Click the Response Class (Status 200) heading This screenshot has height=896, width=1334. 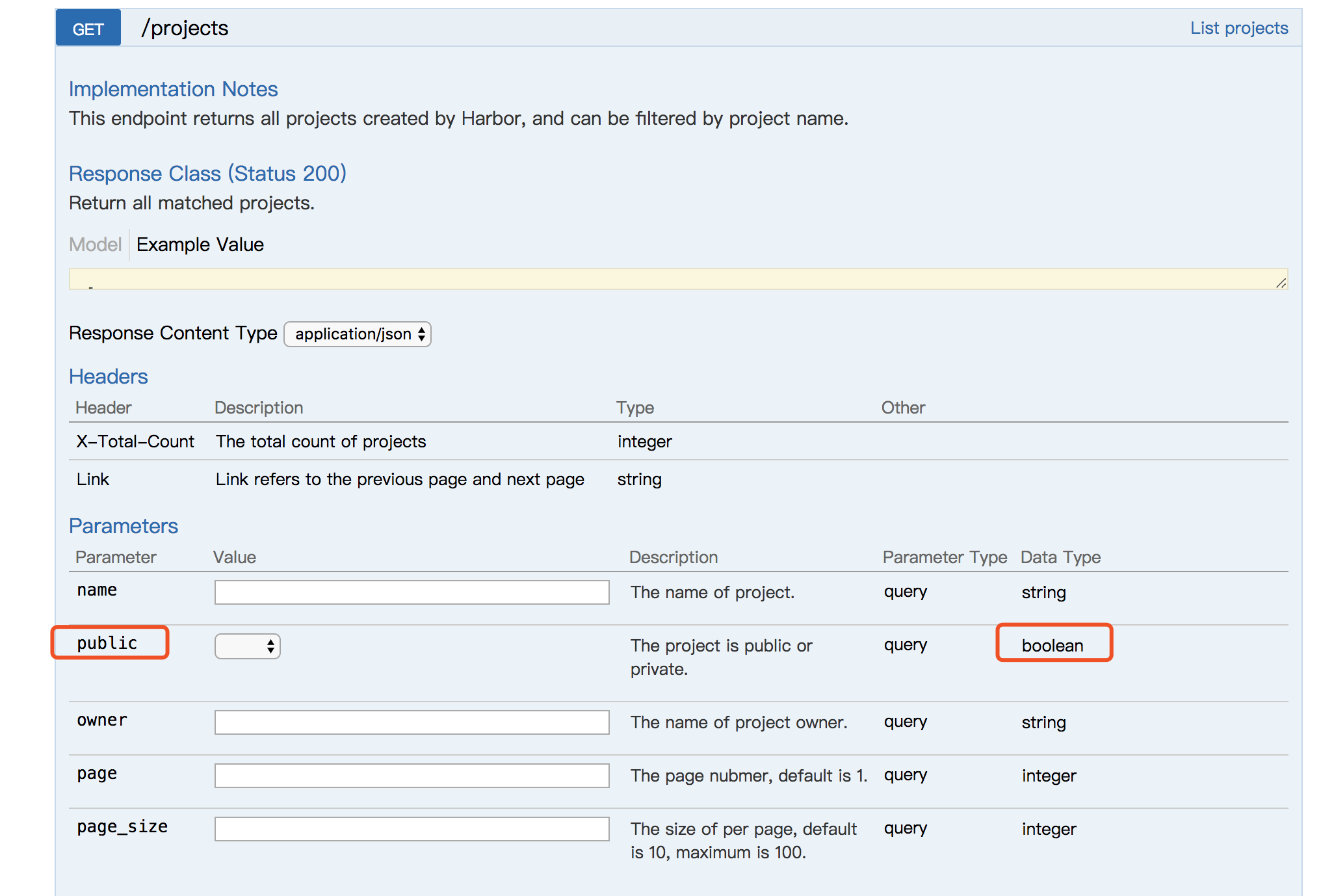(x=207, y=174)
